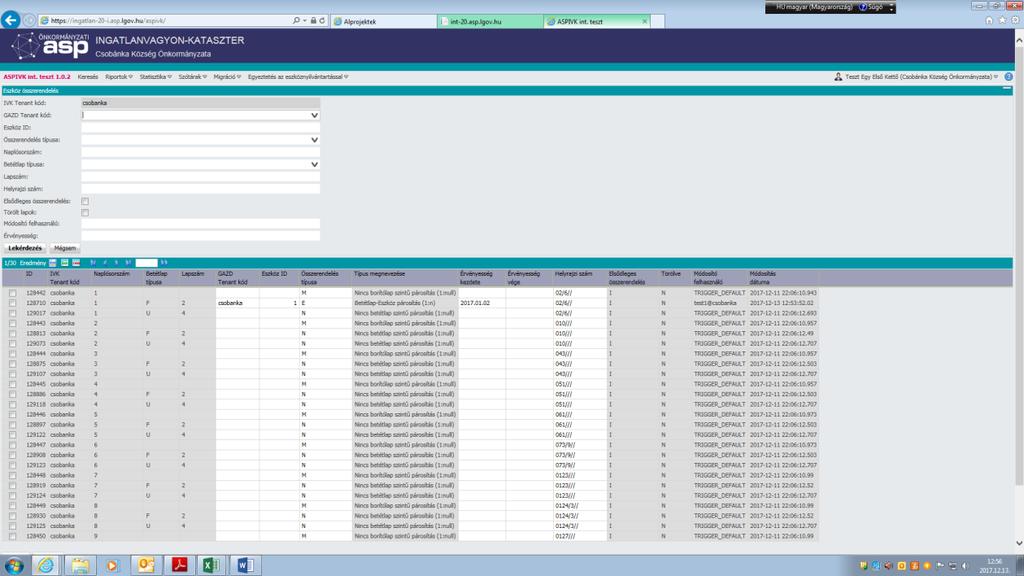Go to the last results page
The width and height of the screenshot is (1024, 576).
(128, 263)
